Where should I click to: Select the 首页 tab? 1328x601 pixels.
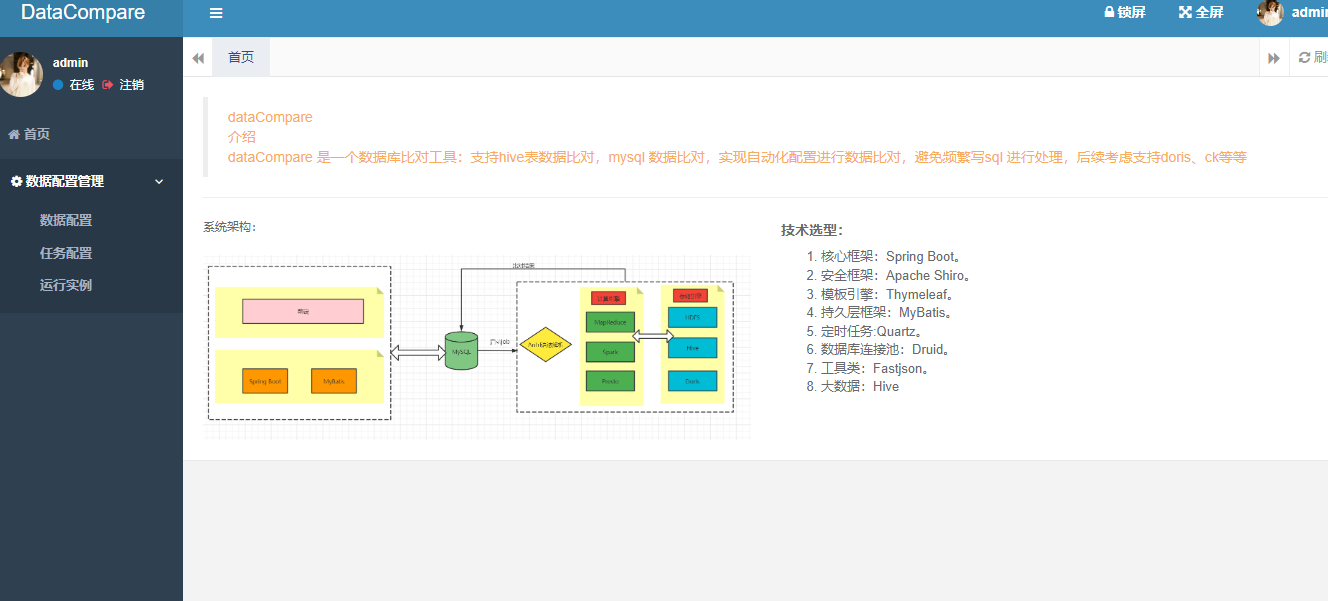click(241, 57)
